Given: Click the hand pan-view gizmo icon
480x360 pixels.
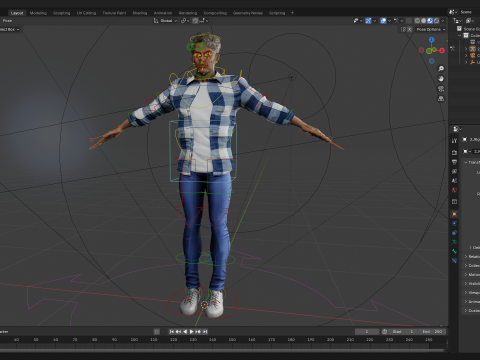Looking at the screenshot, I should pyautogui.click(x=441, y=79).
